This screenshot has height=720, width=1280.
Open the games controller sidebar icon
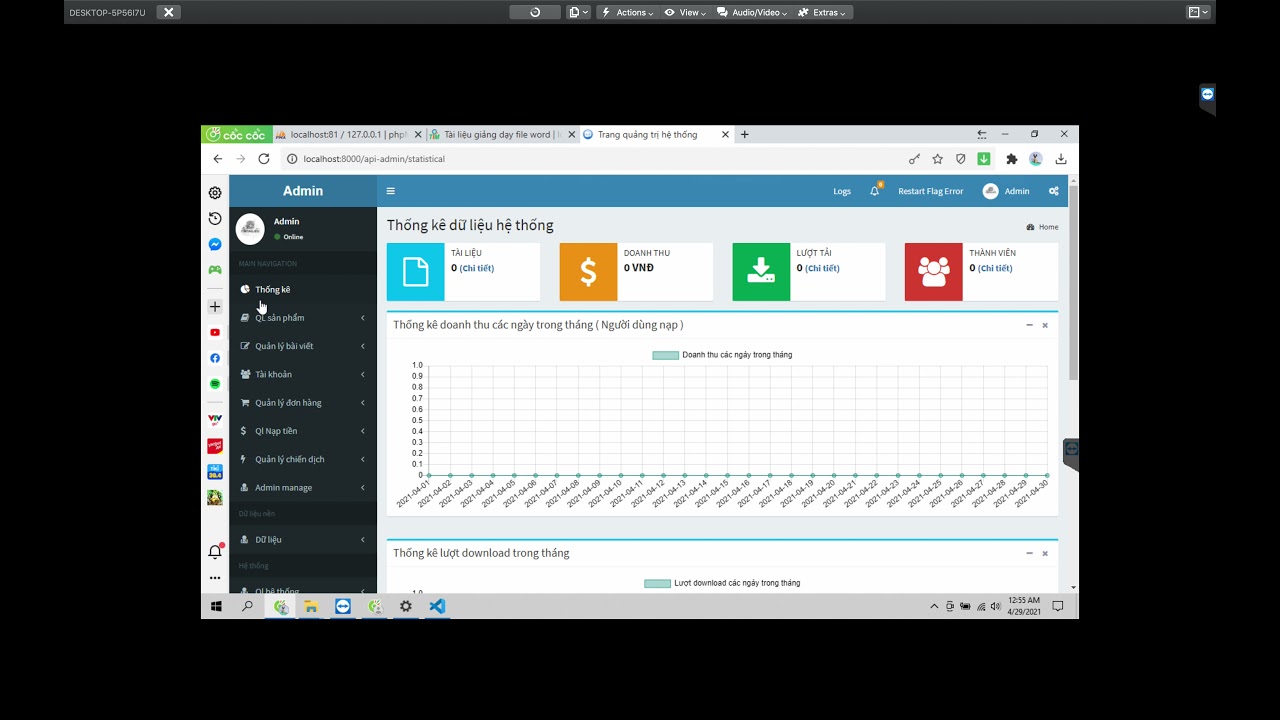(215, 270)
